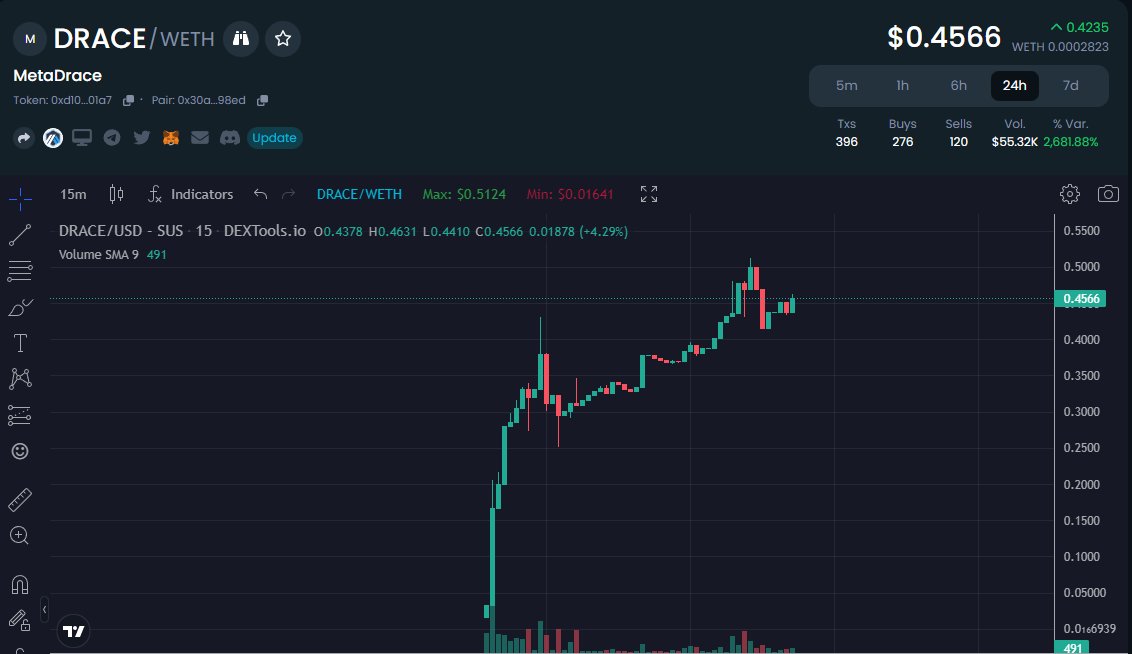This screenshot has width=1132, height=654.
Task: Click the $55.32K volume value
Action: (x=1014, y=141)
